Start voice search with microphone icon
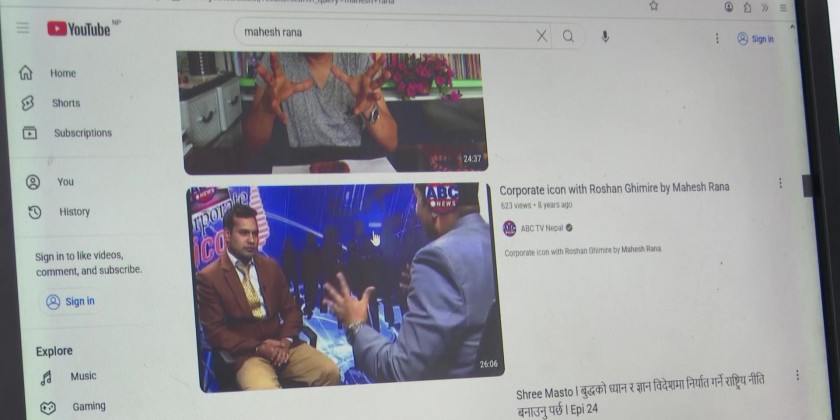The width and height of the screenshot is (840, 420). [x=605, y=37]
